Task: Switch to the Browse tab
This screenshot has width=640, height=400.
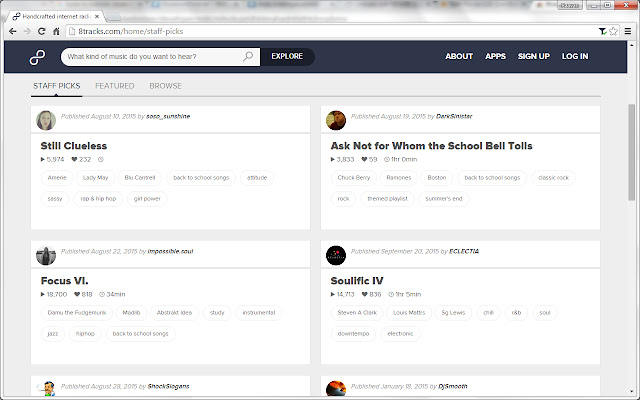Action: [165, 86]
